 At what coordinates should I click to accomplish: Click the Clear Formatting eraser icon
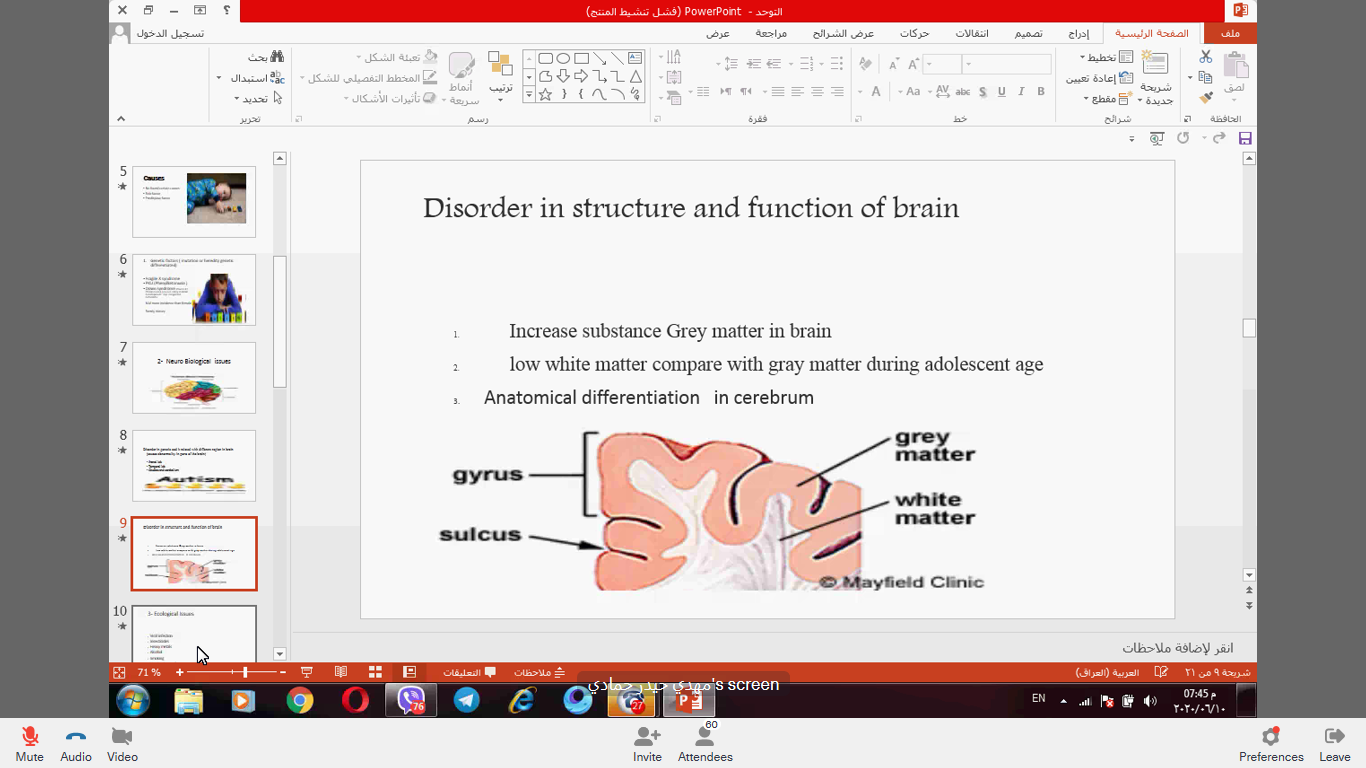(x=866, y=64)
